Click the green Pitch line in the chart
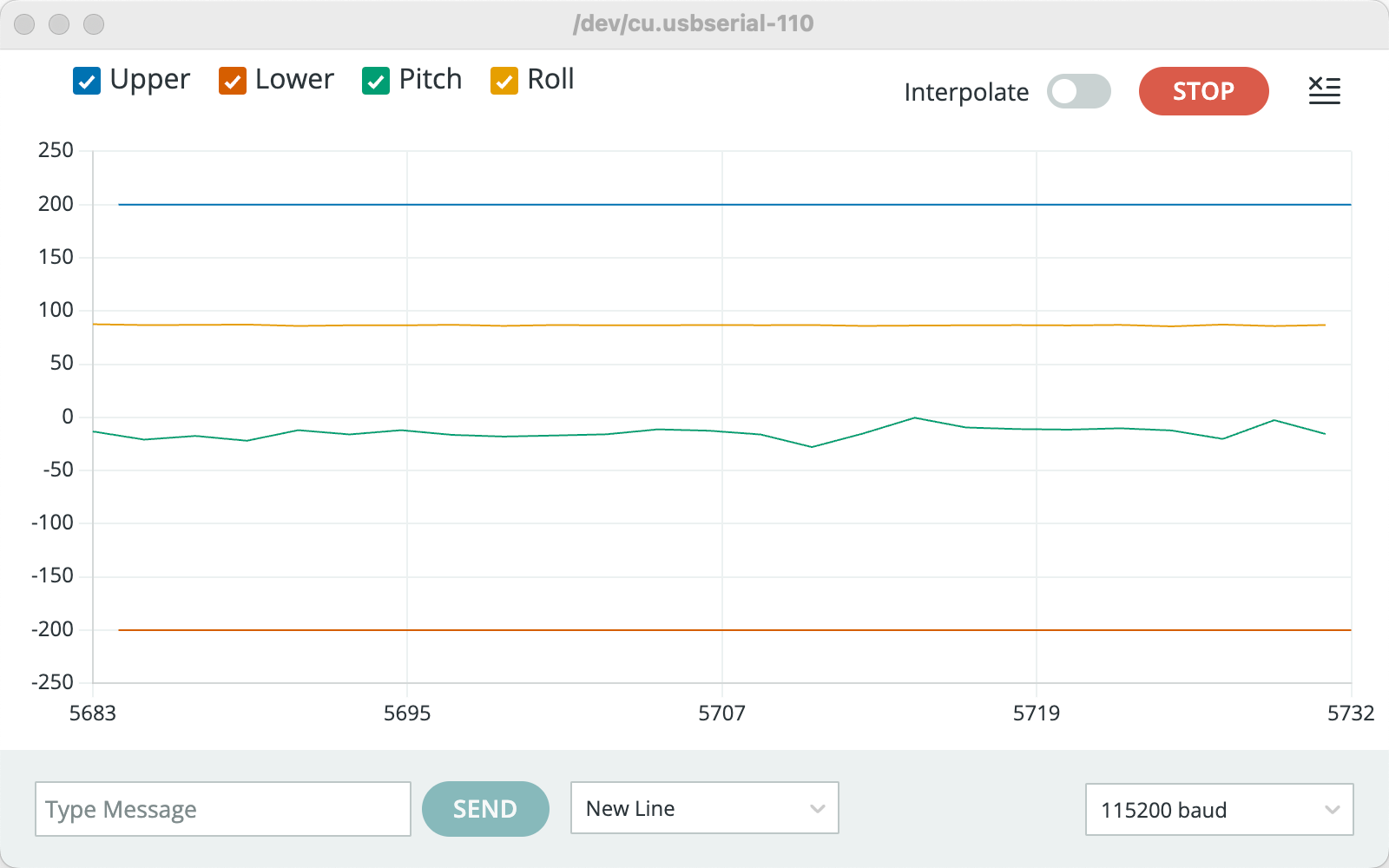1389x868 pixels. click(556, 435)
